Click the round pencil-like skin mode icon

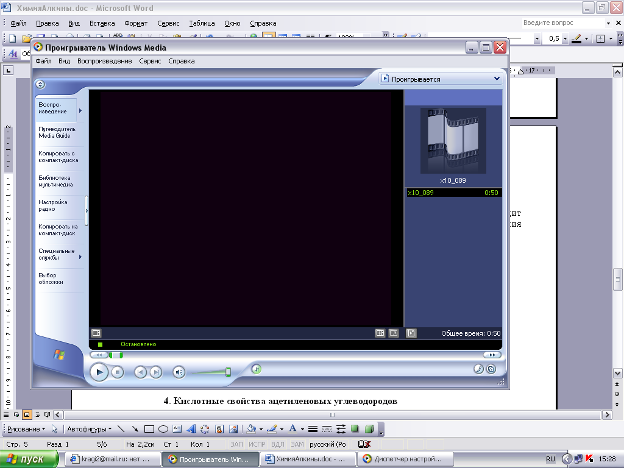click(478, 369)
